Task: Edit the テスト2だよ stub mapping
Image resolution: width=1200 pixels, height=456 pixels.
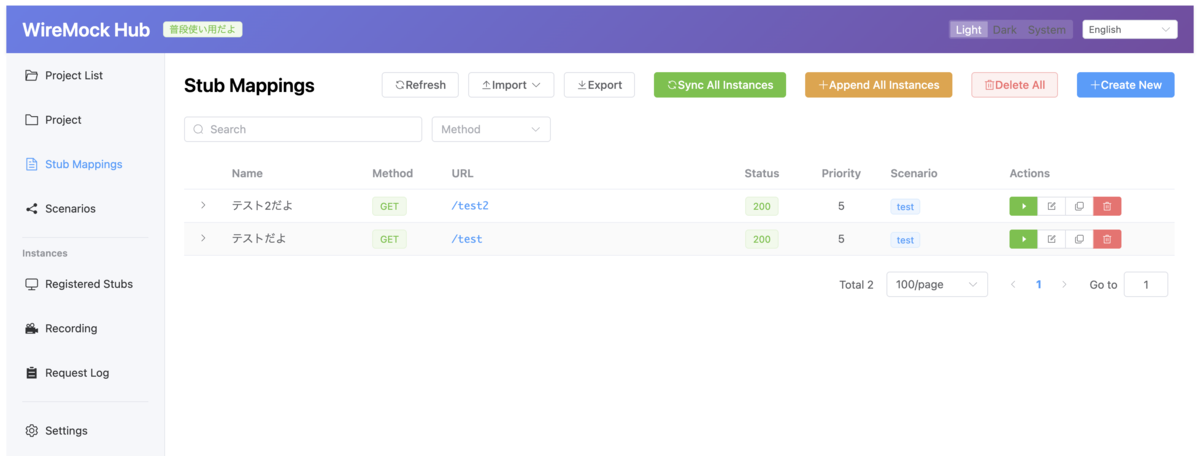Action: click(x=1051, y=206)
